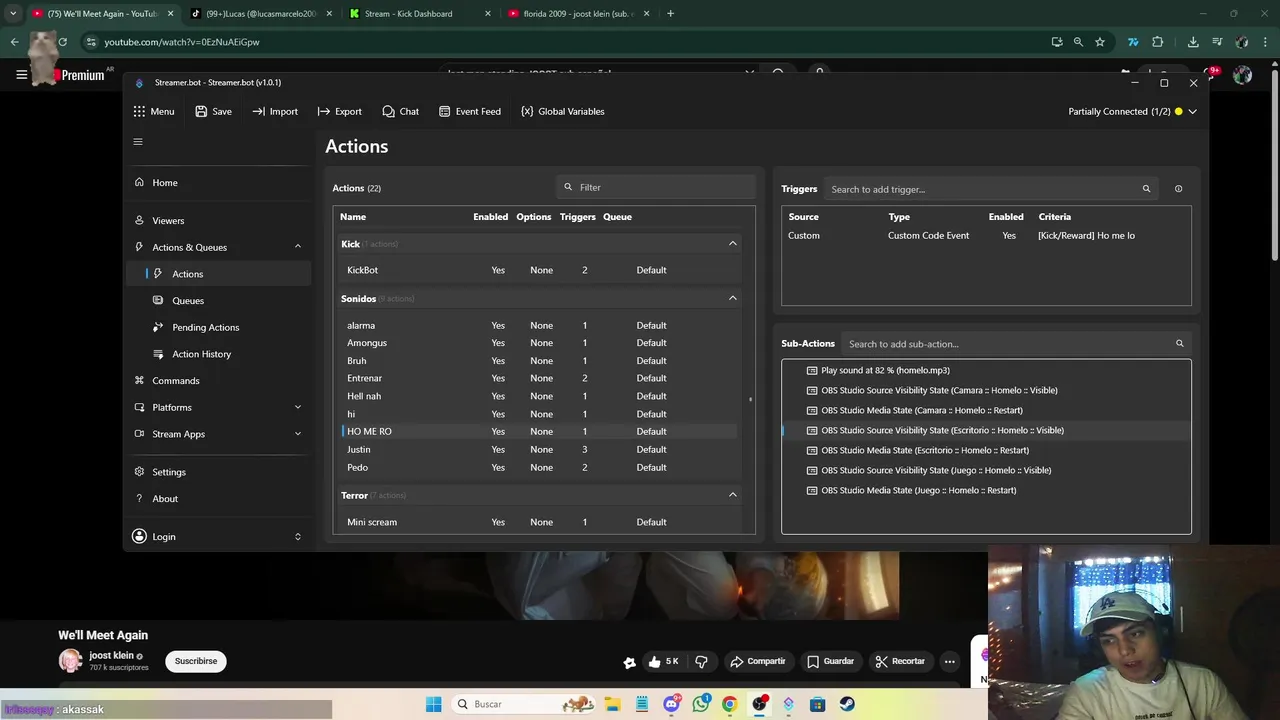Select Source Visibility Juego Homelo sub-action
The width and height of the screenshot is (1280, 720).
pyautogui.click(x=986, y=470)
